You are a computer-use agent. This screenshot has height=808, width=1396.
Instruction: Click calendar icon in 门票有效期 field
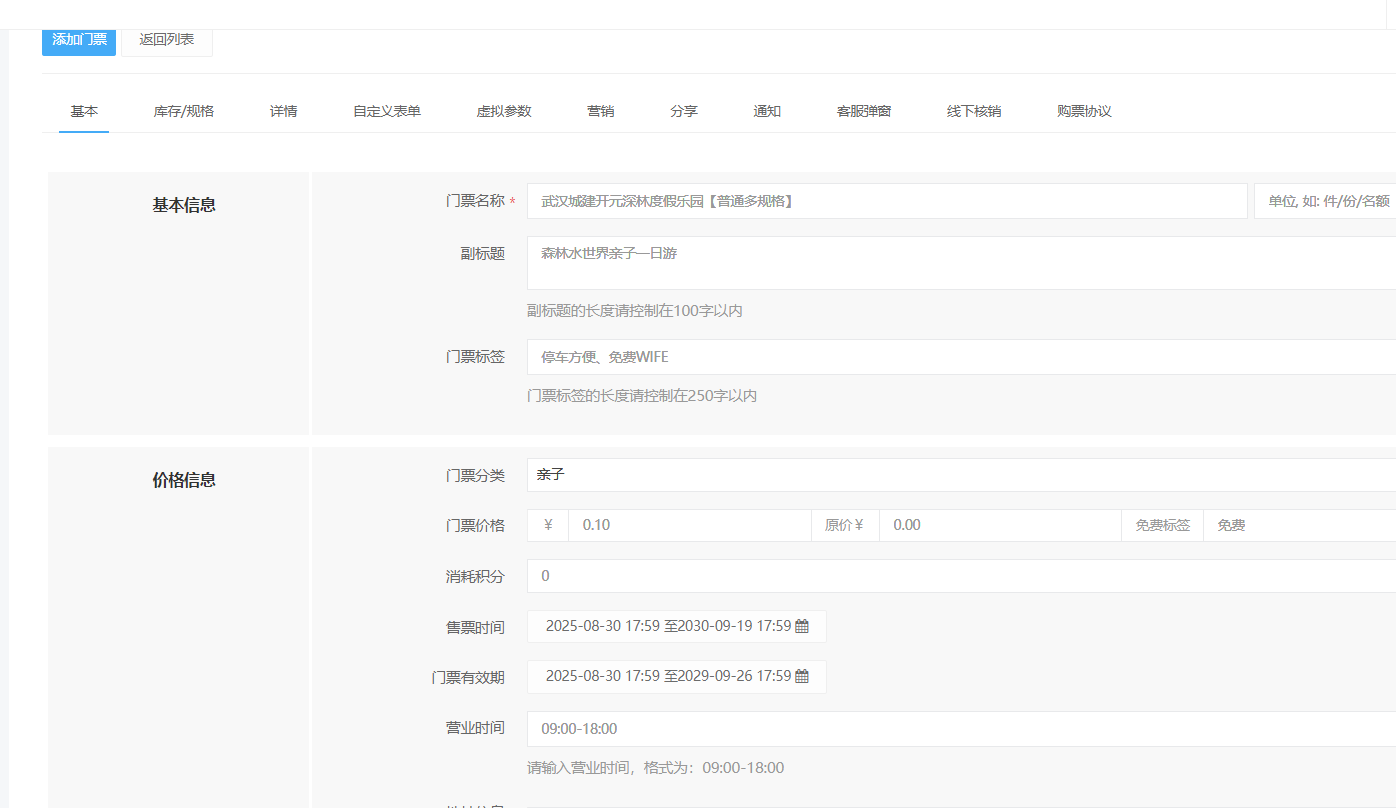coord(802,677)
